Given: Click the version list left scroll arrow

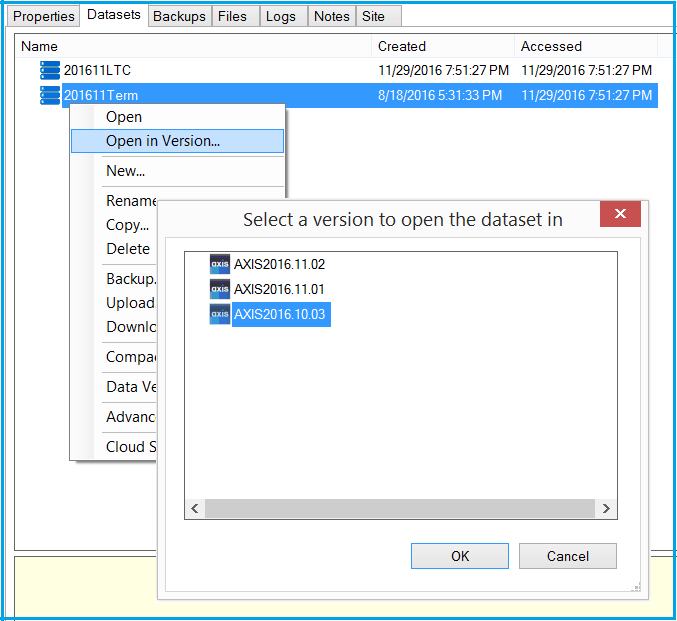Looking at the screenshot, I should pyautogui.click(x=195, y=508).
